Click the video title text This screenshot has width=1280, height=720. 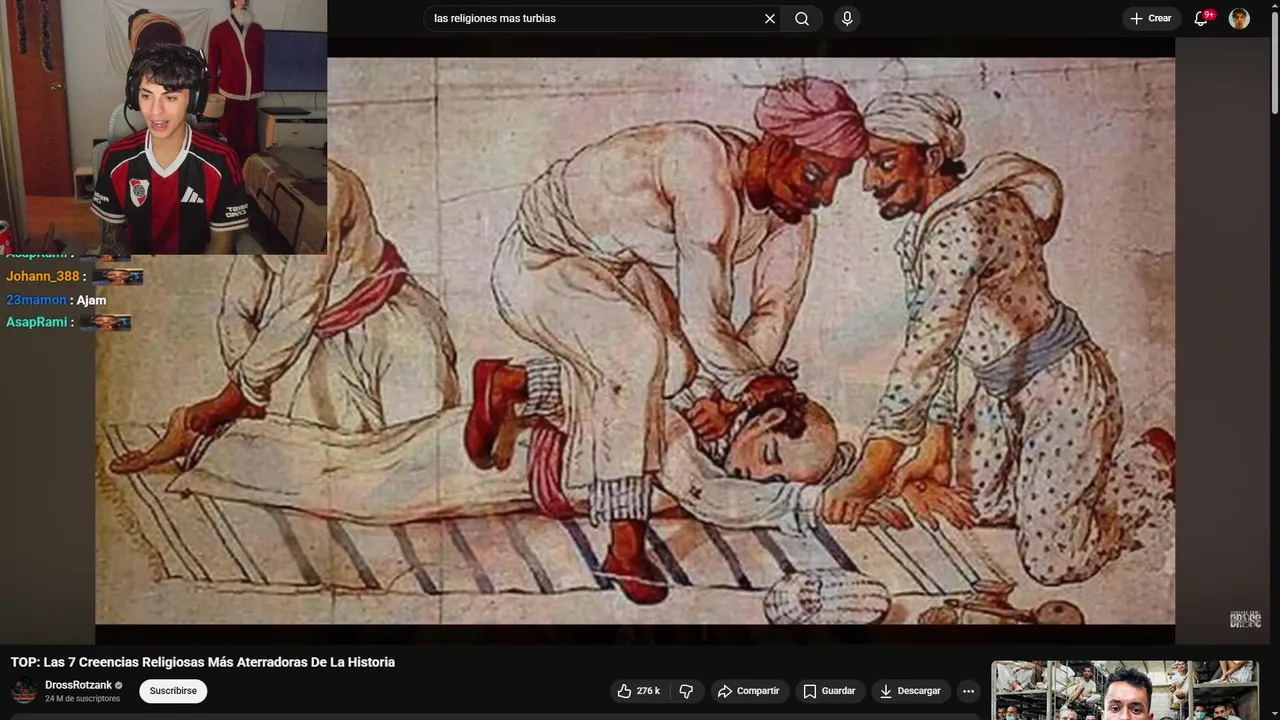point(203,662)
